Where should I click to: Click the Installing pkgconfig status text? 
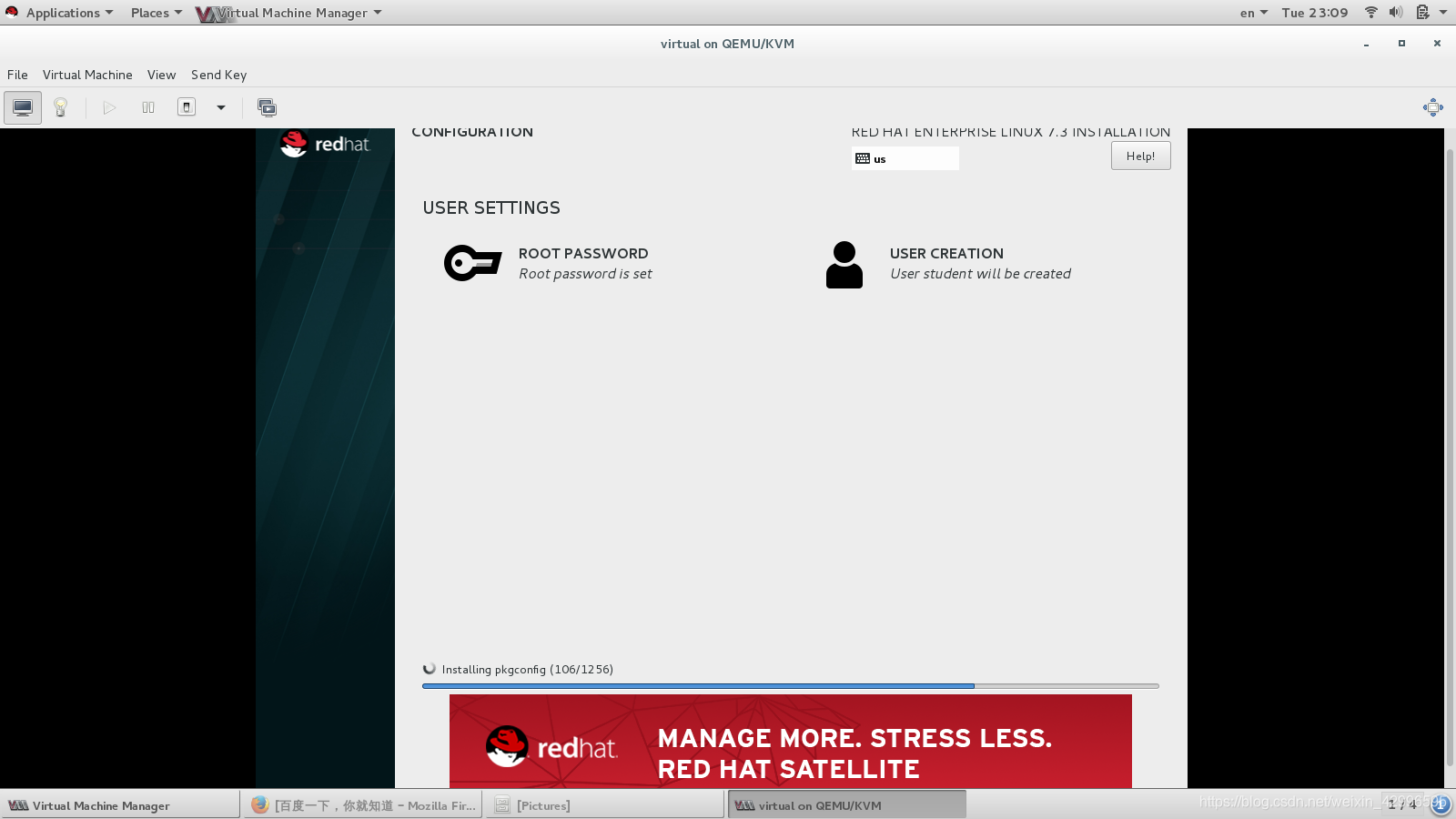[527, 670]
